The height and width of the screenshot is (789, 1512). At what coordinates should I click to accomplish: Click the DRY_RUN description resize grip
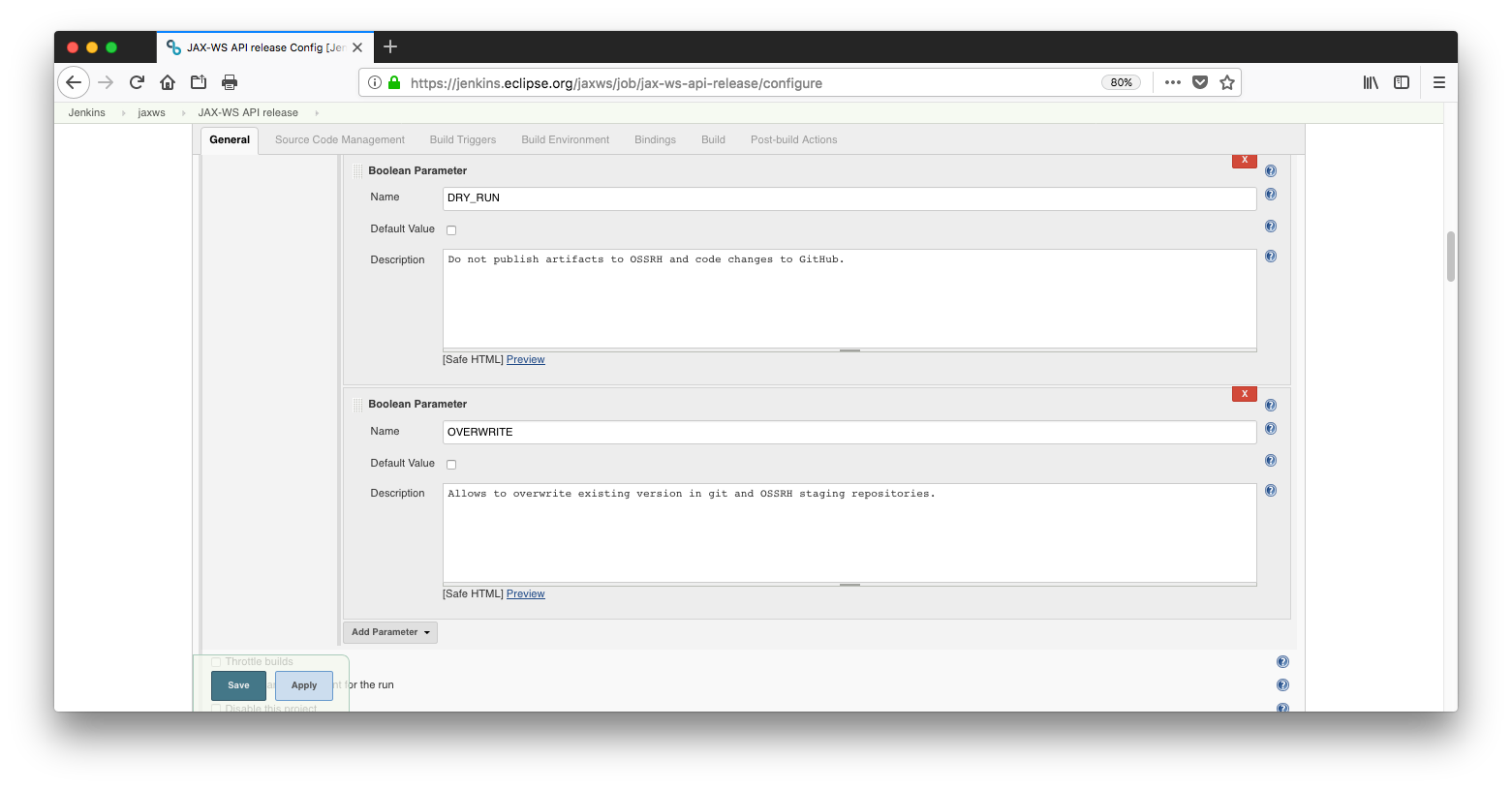coord(849,350)
